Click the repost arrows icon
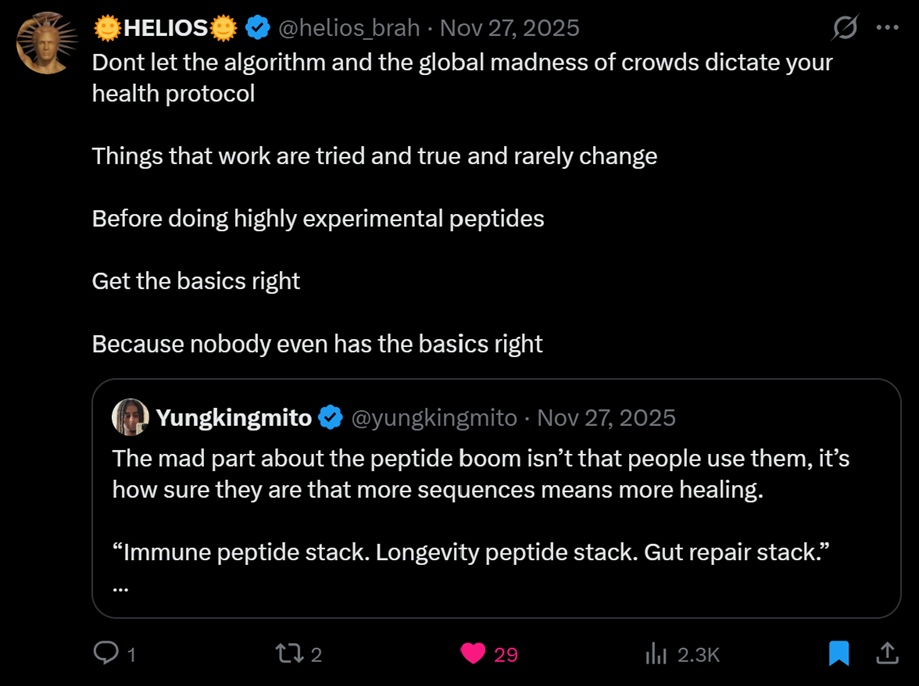This screenshot has width=919, height=686. [x=287, y=654]
